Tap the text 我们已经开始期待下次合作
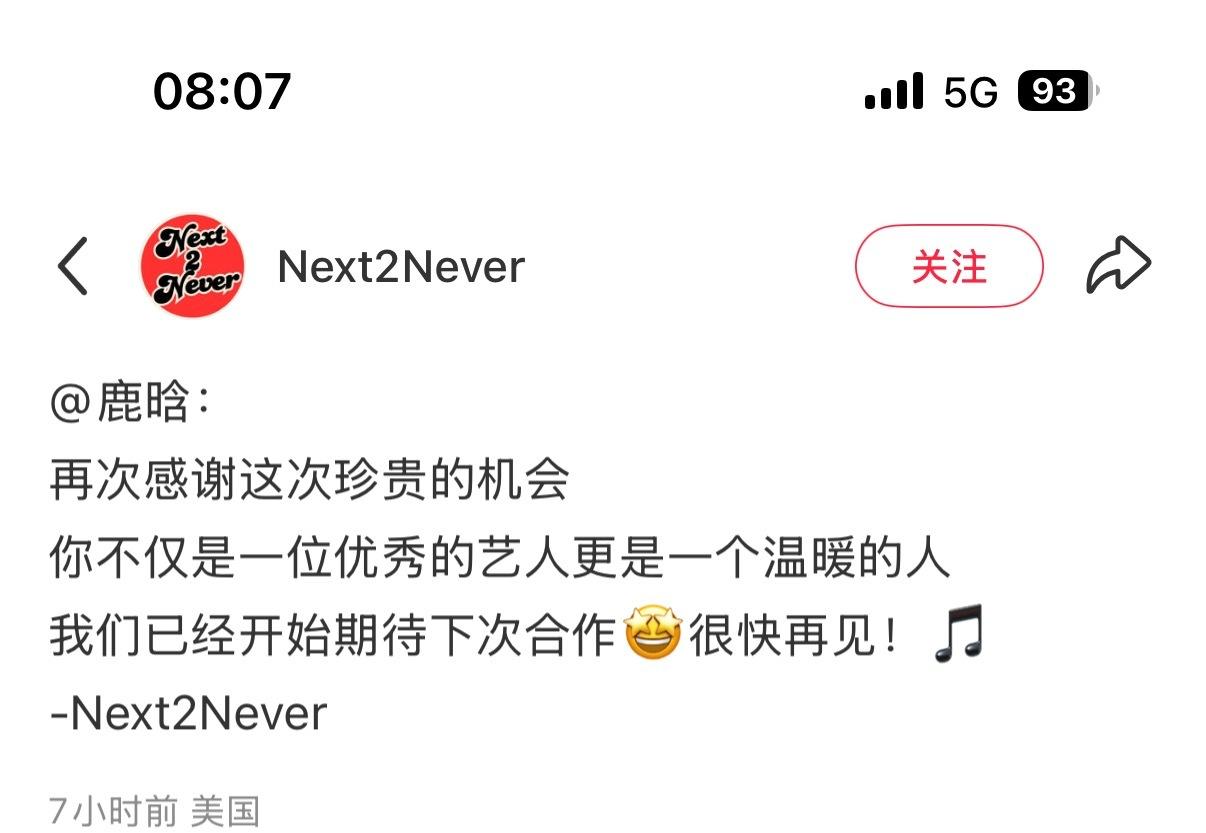 pos(332,635)
